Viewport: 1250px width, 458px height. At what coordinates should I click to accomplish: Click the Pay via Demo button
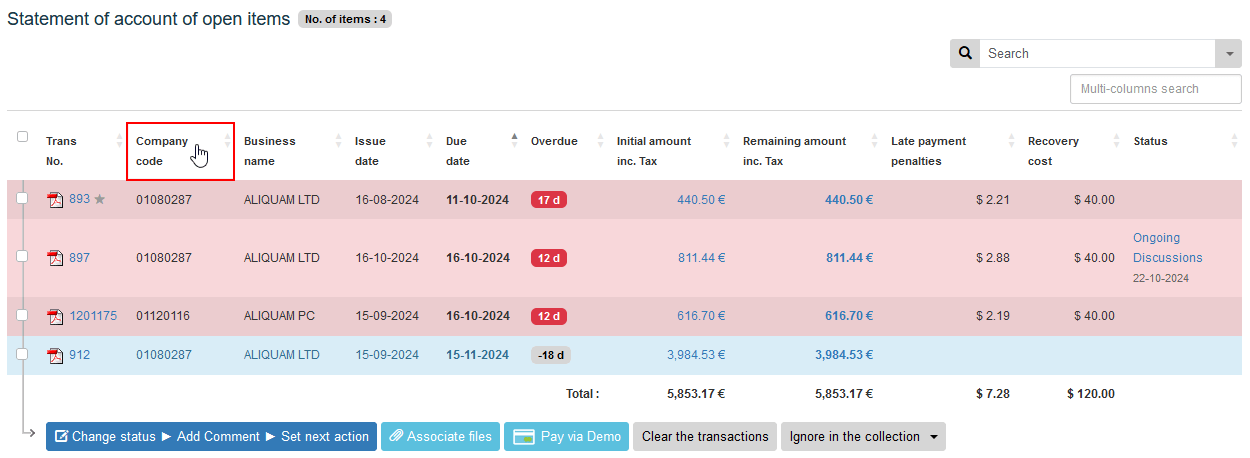(x=566, y=437)
